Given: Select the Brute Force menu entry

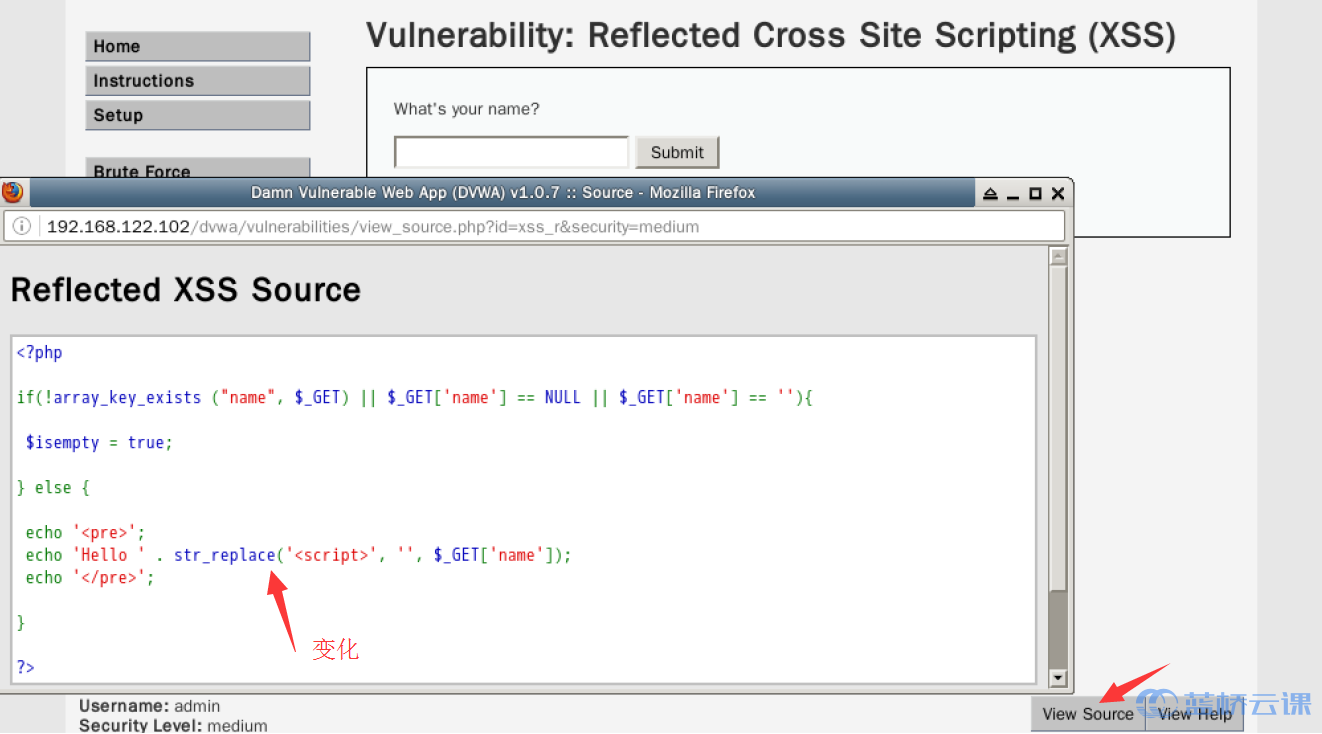Looking at the screenshot, I should click(198, 169).
